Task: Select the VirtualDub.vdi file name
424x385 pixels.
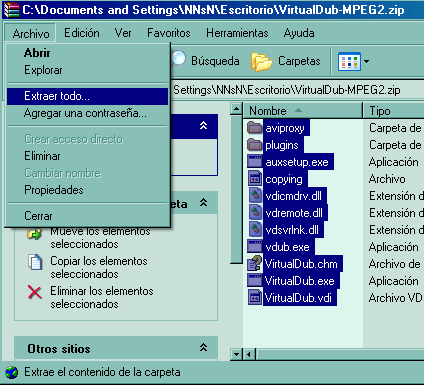Action: [299, 298]
